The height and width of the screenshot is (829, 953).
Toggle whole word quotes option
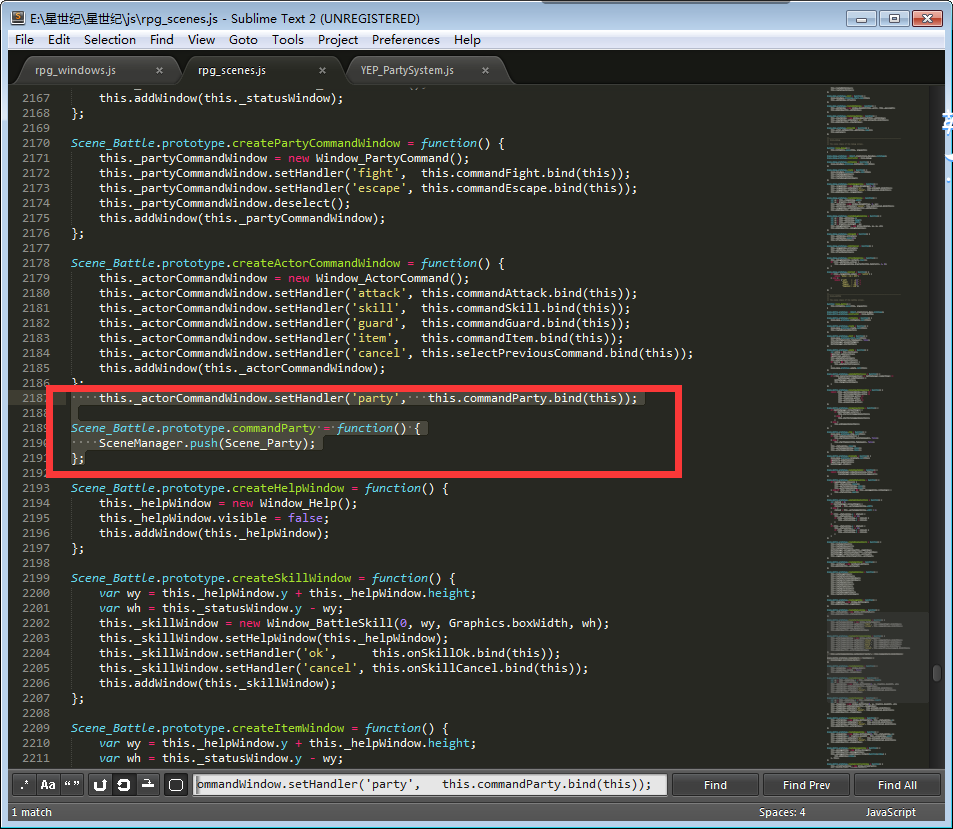[x=72, y=785]
